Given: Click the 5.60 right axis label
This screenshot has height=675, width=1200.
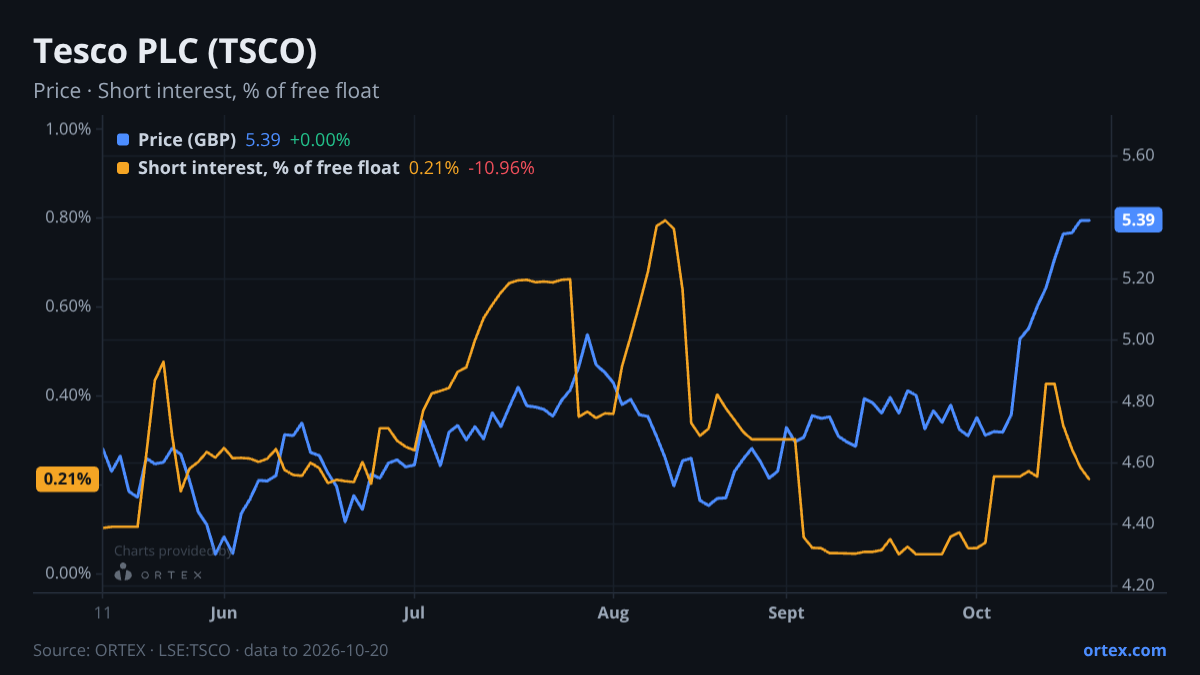Looking at the screenshot, I should tap(1139, 156).
